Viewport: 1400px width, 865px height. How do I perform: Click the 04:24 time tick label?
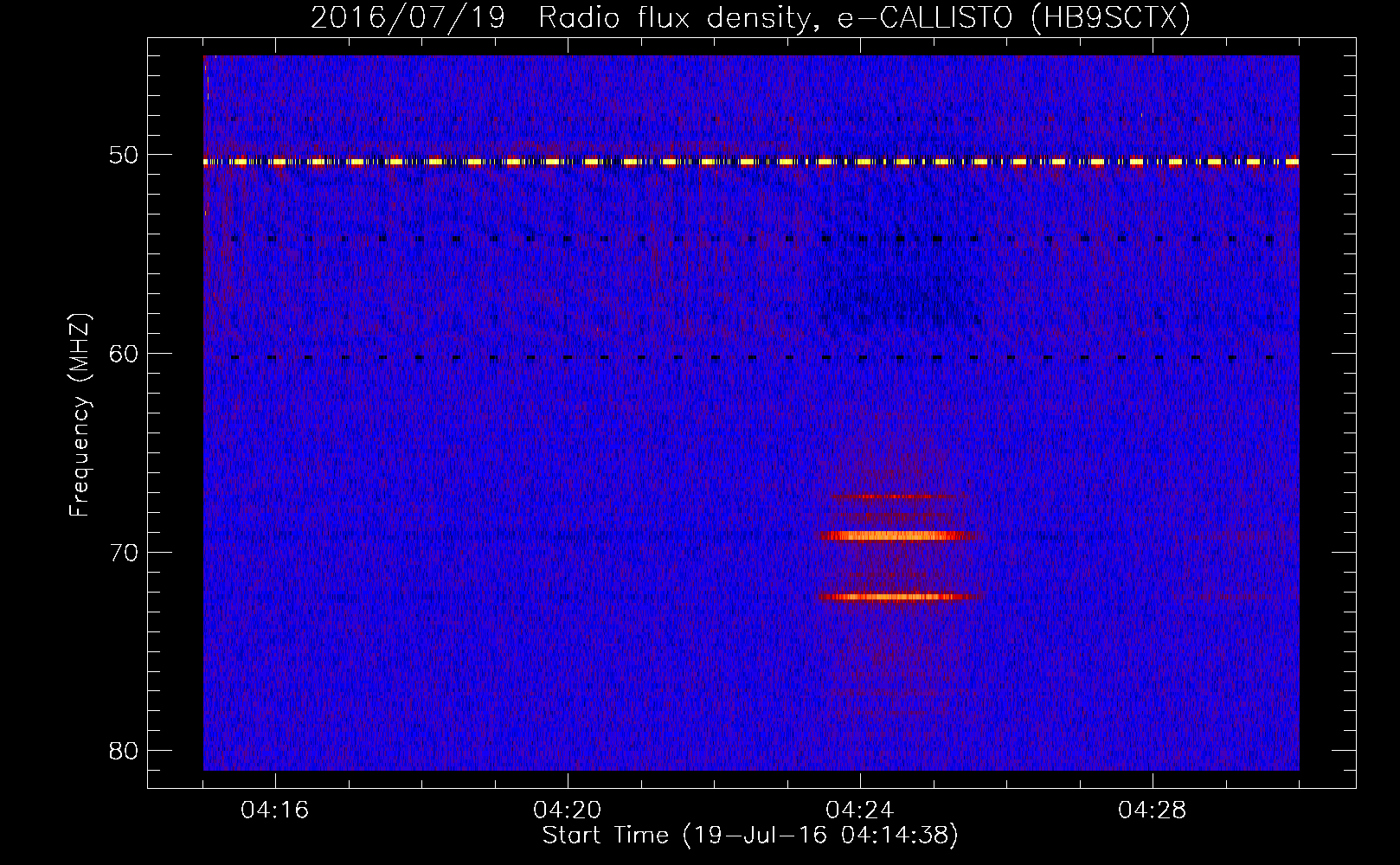click(859, 811)
